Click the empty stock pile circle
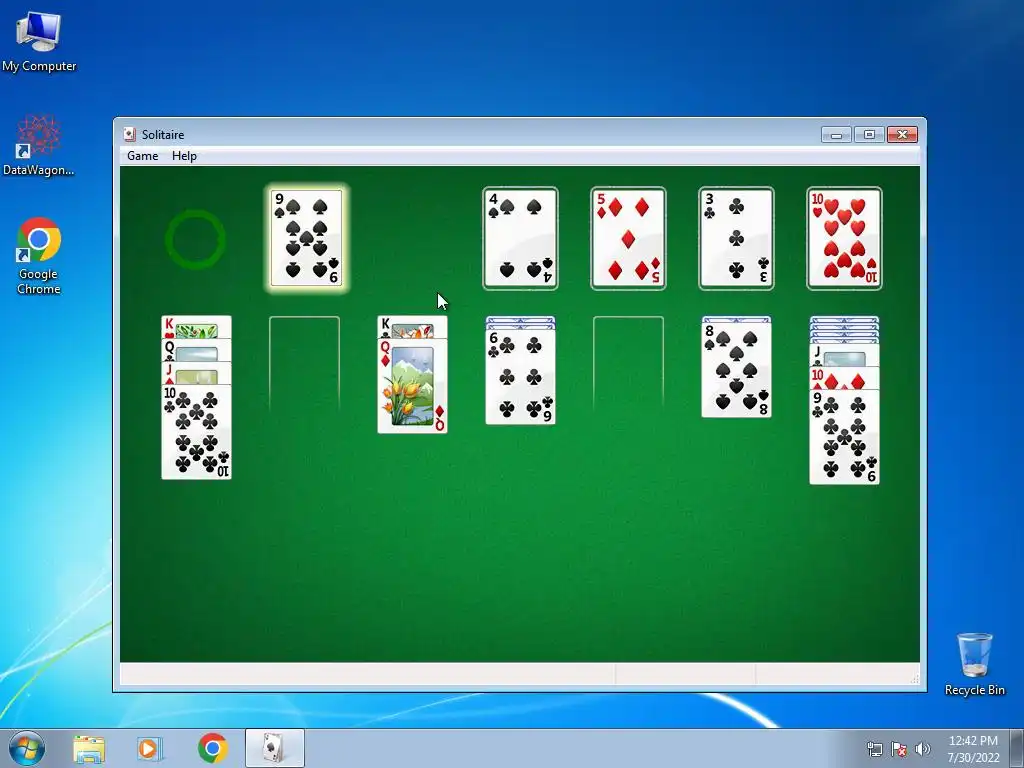Screen dimensions: 1024x768 (x=195, y=239)
